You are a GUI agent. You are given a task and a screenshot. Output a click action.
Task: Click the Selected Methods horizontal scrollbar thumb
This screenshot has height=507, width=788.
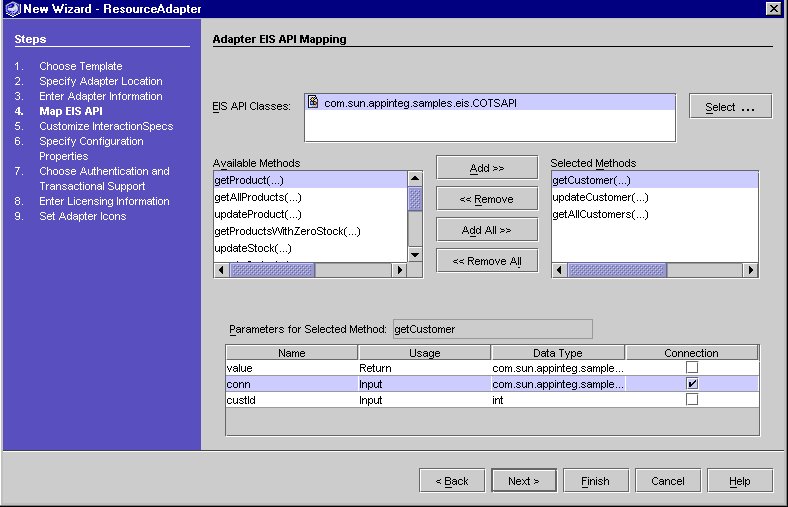[617, 270]
